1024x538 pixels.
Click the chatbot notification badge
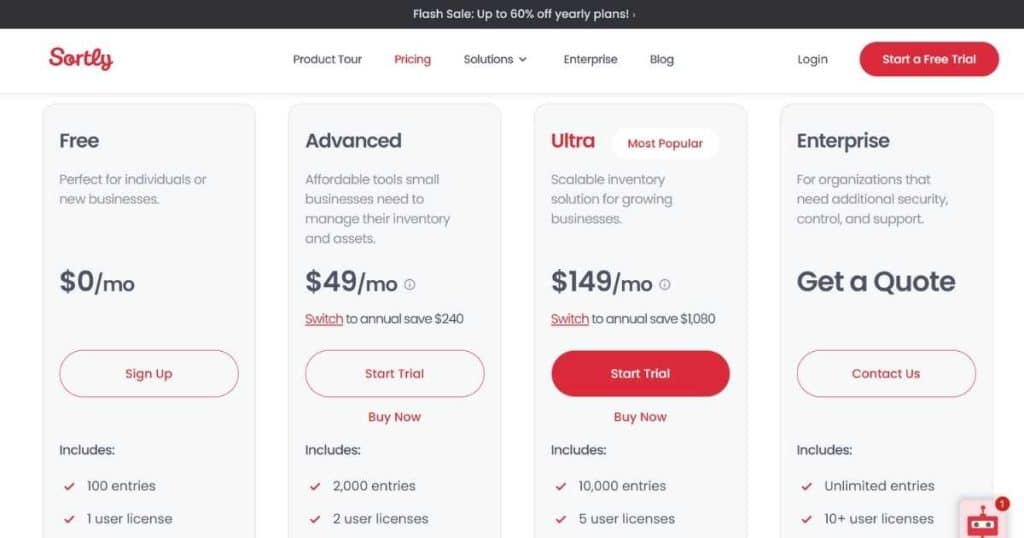click(x=1002, y=503)
